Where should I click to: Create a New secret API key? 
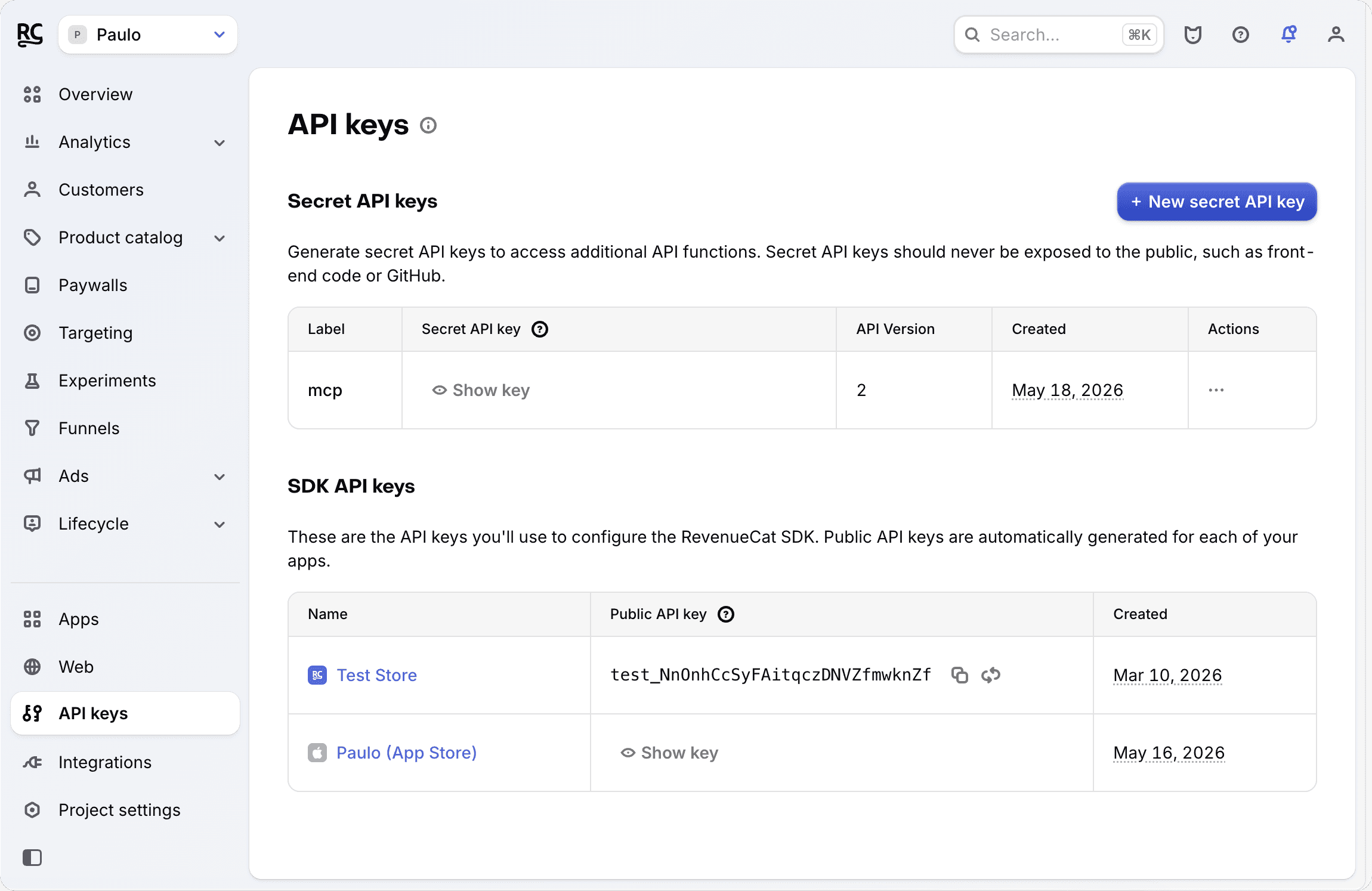(x=1217, y=202)
